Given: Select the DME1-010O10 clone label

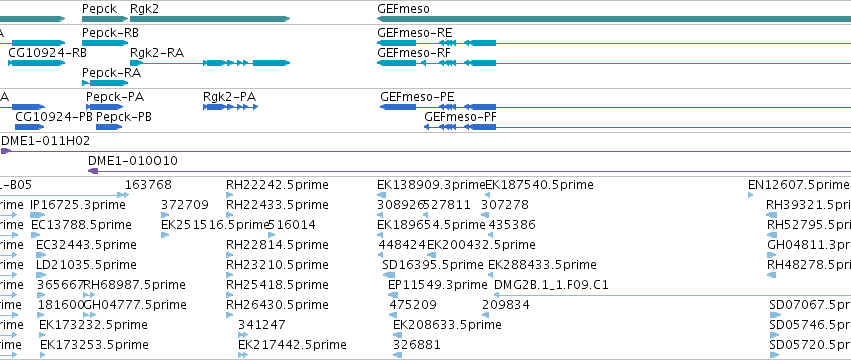Looking at the screenshot, I should tap(132, 161).
